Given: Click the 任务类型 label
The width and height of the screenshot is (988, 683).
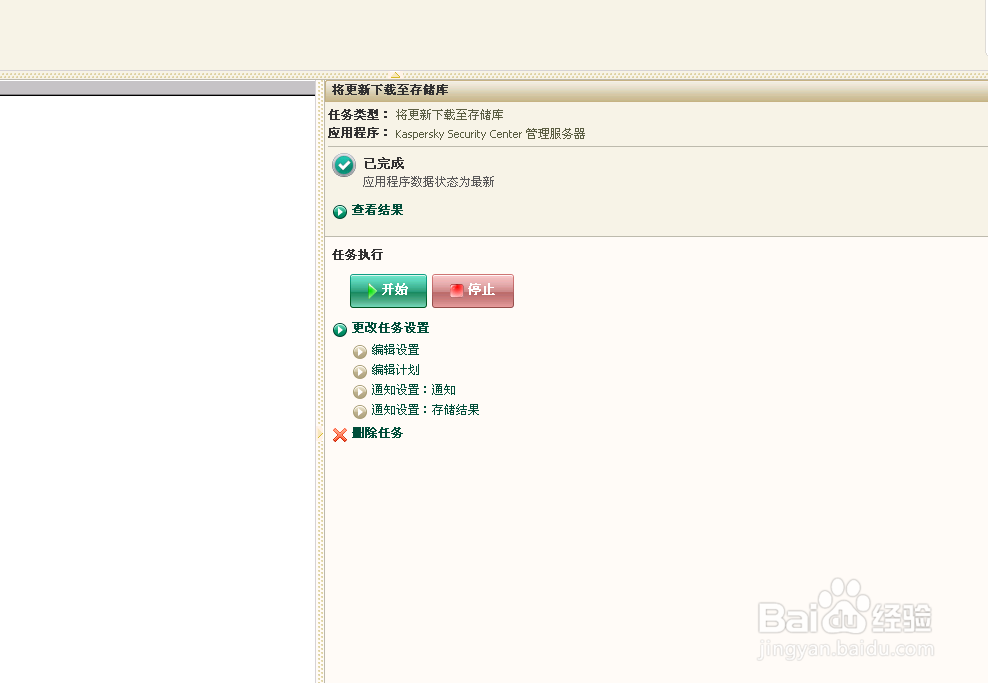Looking at the screenshot, I should pyautogui.click(x=358, y=115).
